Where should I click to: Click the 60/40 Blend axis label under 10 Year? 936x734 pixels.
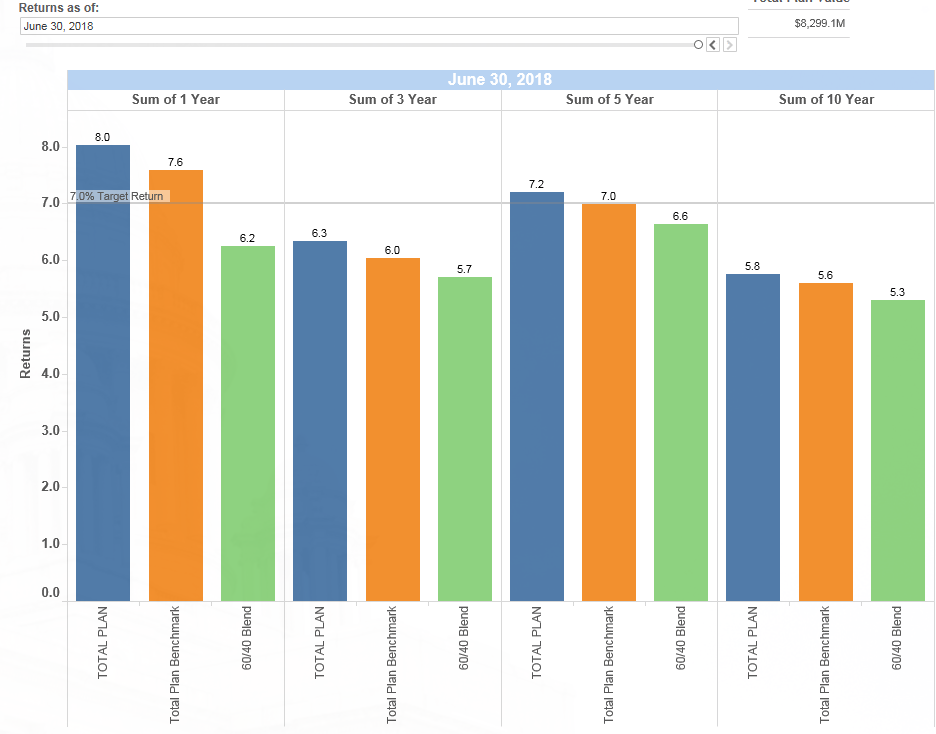[897, 638]
